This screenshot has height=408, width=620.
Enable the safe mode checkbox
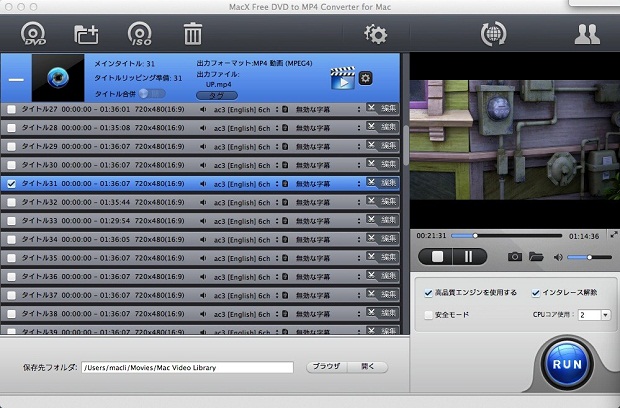pyautogui.click(x=428, y=315)
